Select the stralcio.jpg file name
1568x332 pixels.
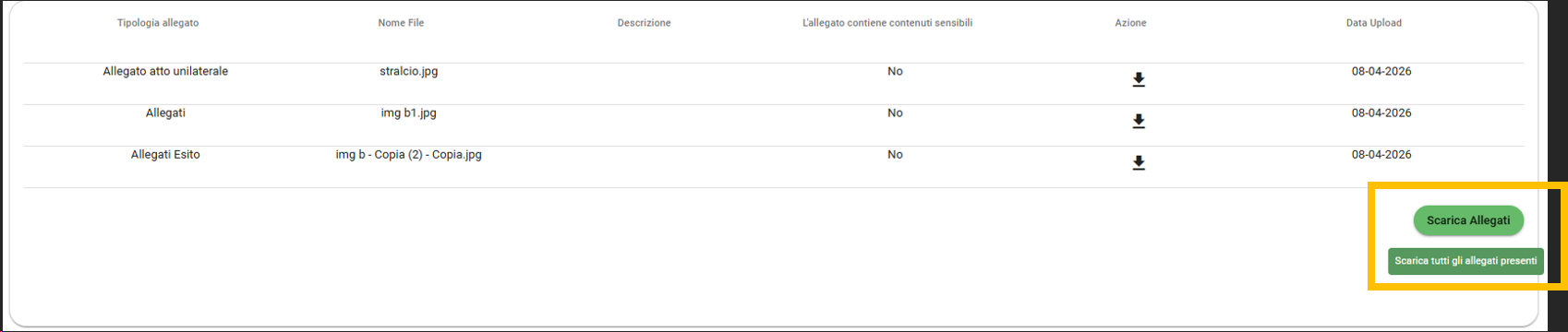coord(408,71)
